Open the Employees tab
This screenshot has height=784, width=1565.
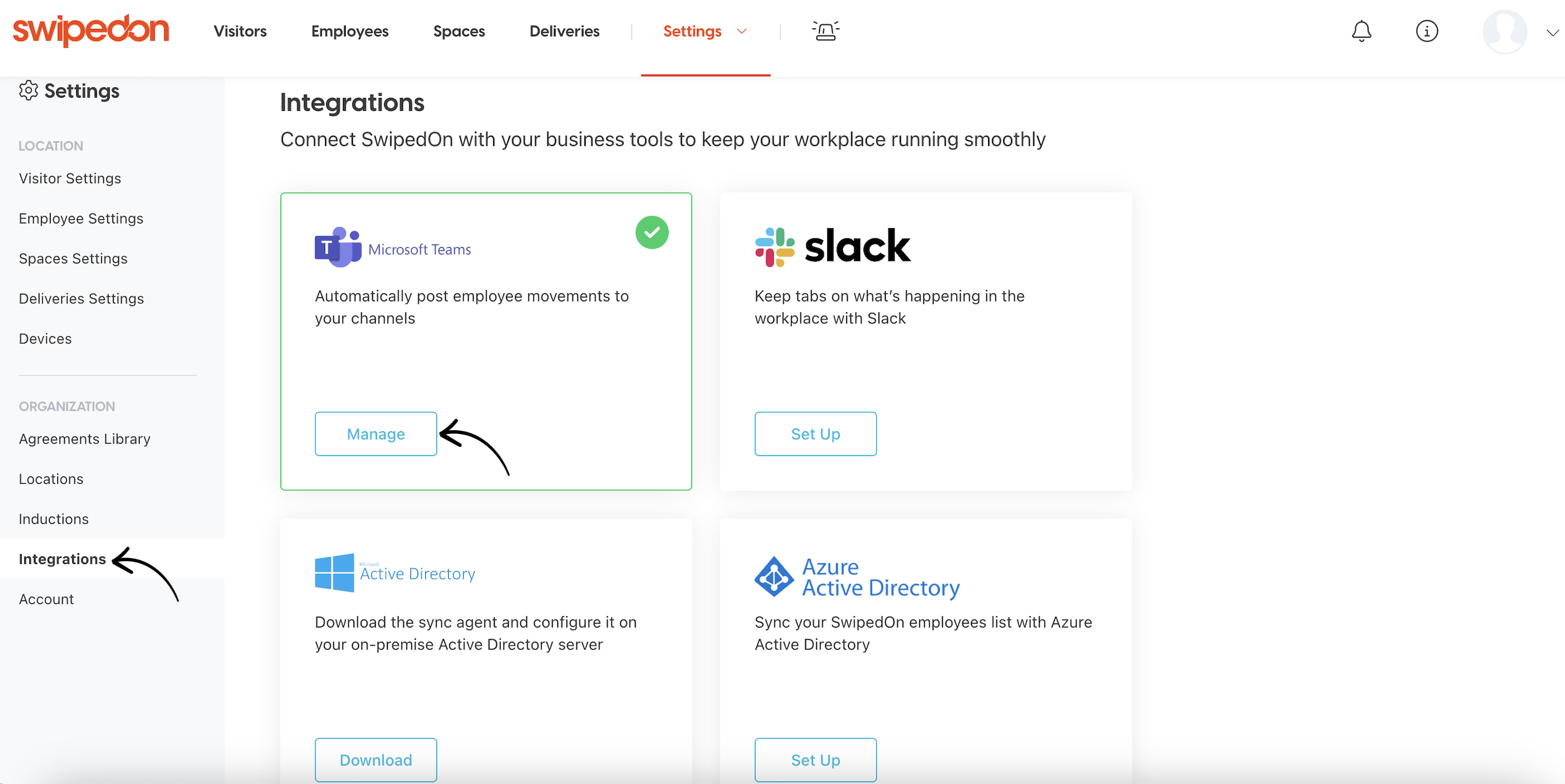pyautogui.click(x=350, y=31)
